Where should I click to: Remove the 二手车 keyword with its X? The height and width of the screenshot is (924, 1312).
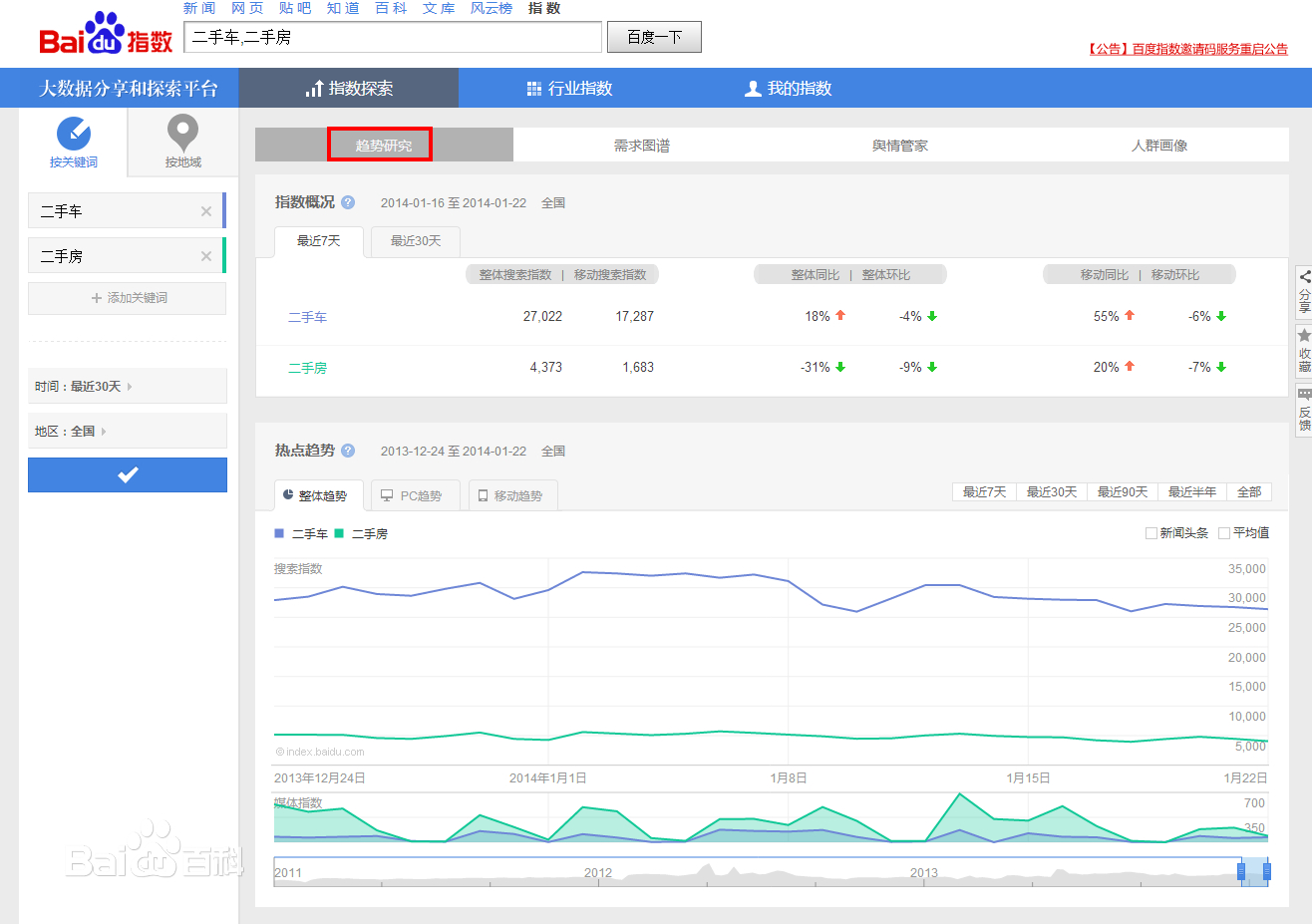point(206,211)
